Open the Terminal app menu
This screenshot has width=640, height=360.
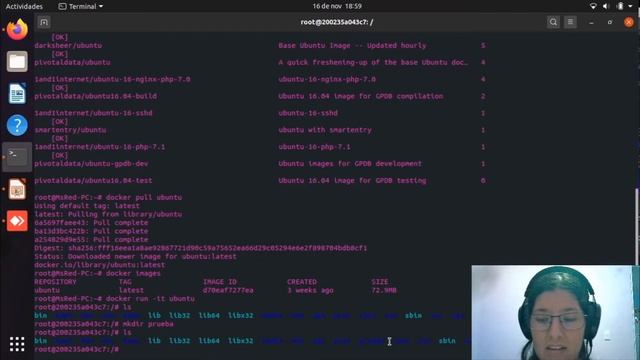click(x=81, y=6)
